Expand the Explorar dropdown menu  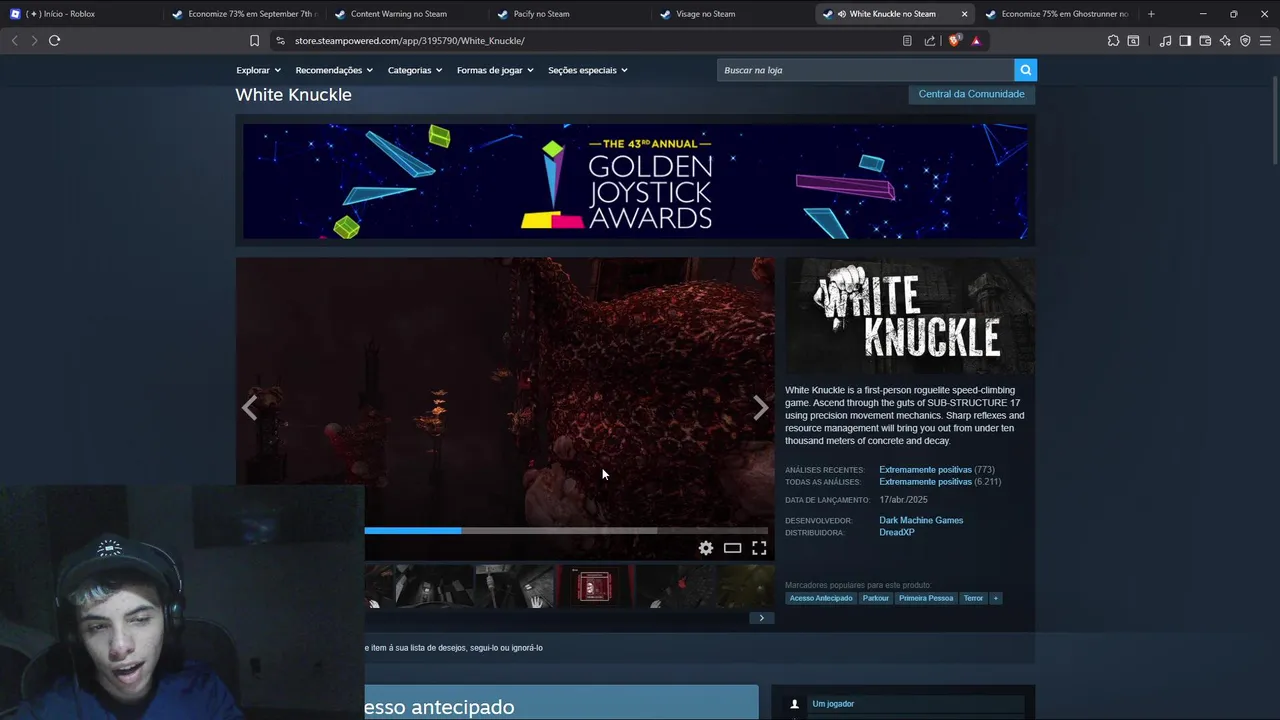(x=258, y=70)
